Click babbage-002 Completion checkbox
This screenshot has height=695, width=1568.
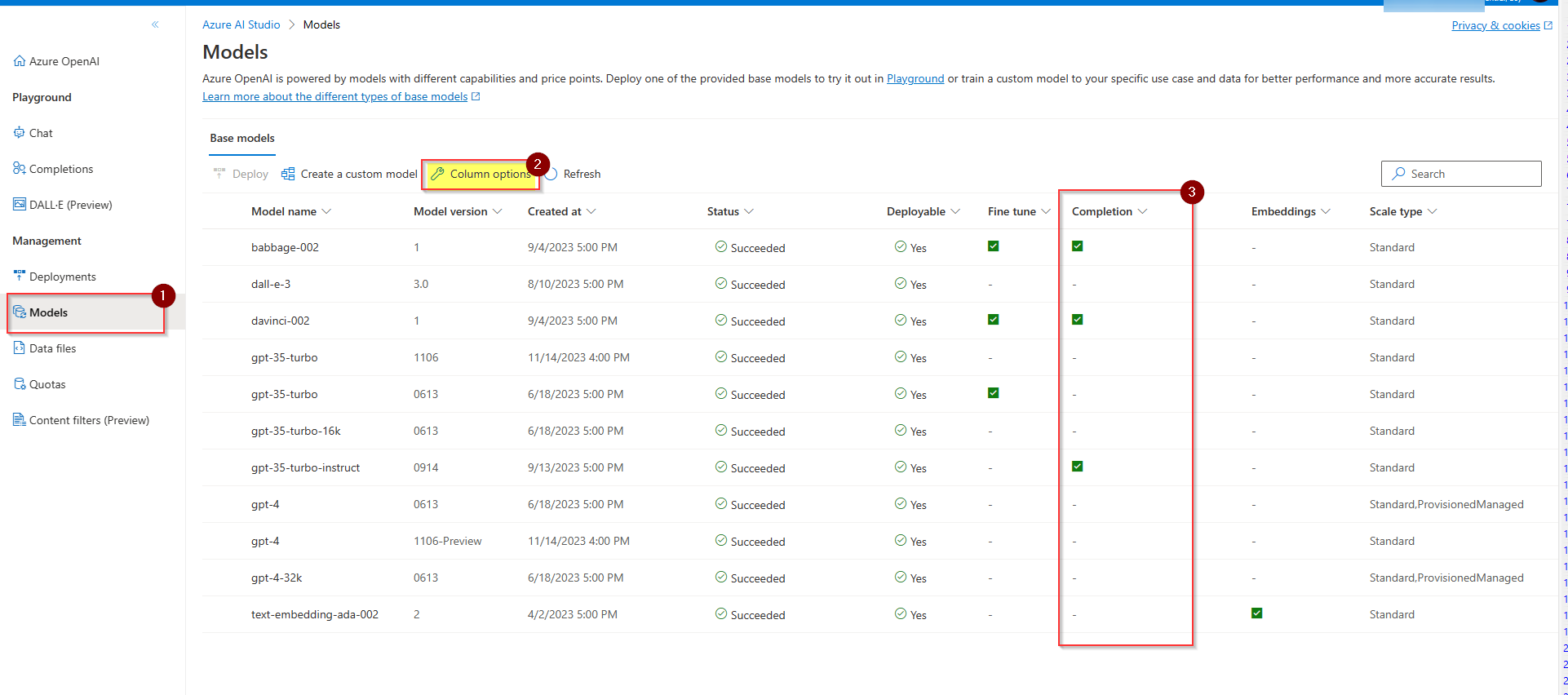(1078, 246)
